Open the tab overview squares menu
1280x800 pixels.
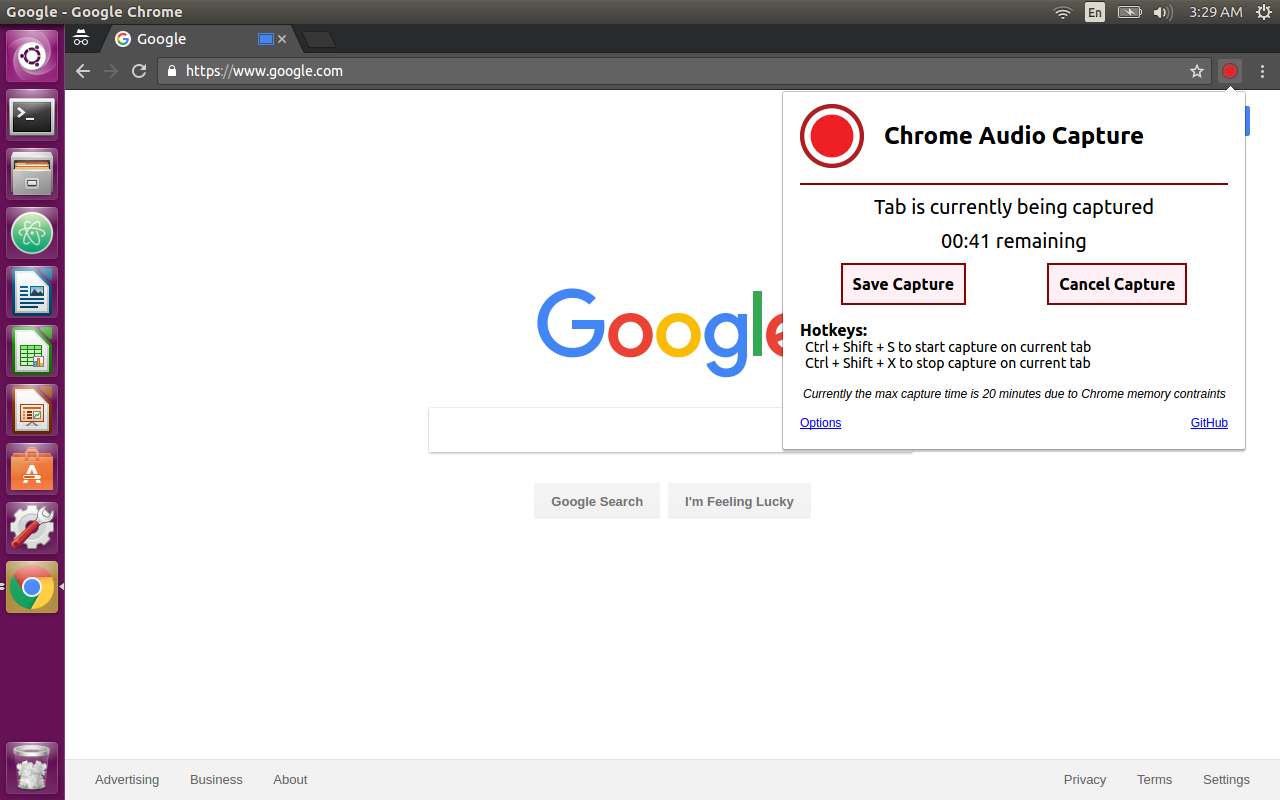[x=80, y=38]
